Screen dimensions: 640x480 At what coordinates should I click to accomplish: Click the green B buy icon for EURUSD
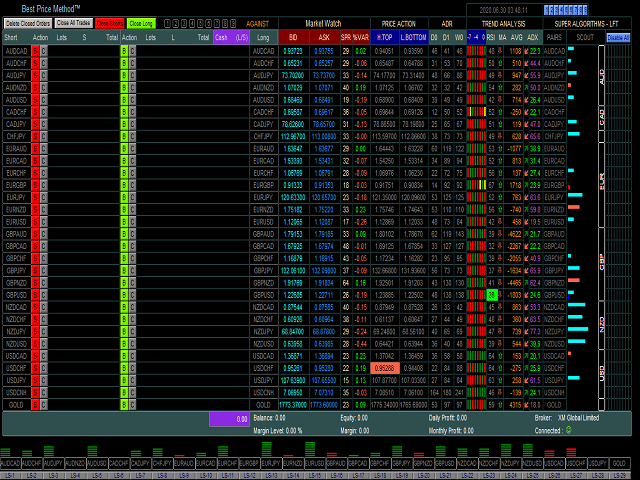click(124, 222)
